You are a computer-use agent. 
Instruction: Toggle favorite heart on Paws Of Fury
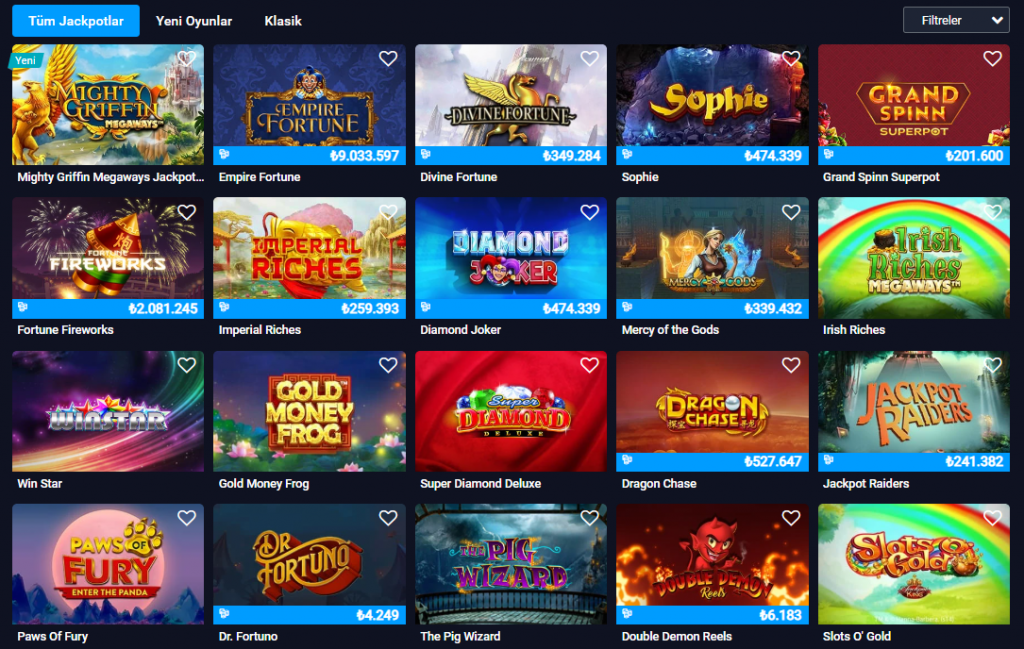187,518
